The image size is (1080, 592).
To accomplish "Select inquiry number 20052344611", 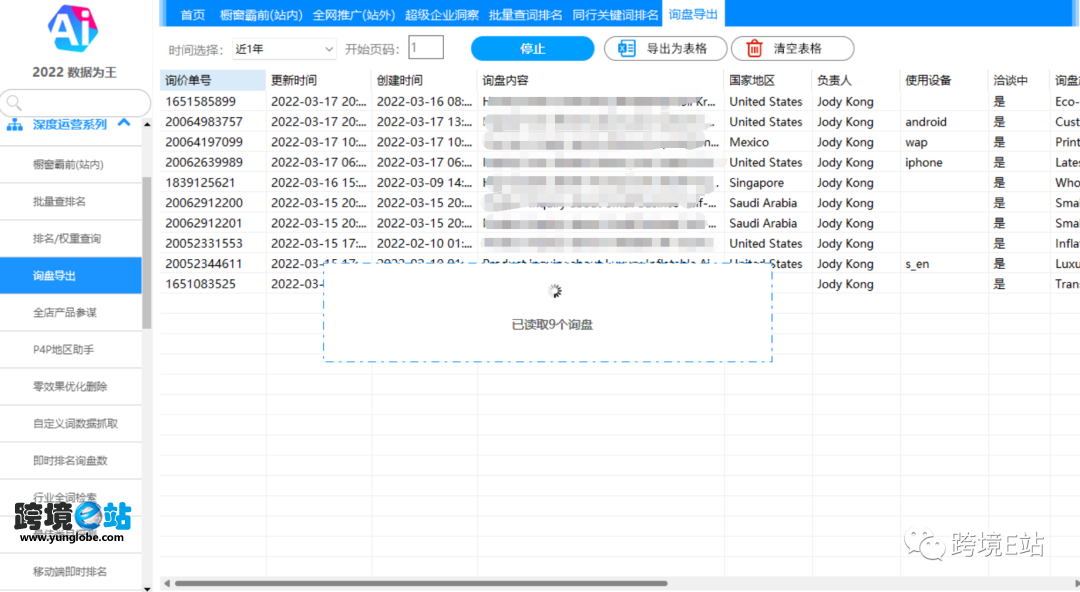I will pos(204,264).
